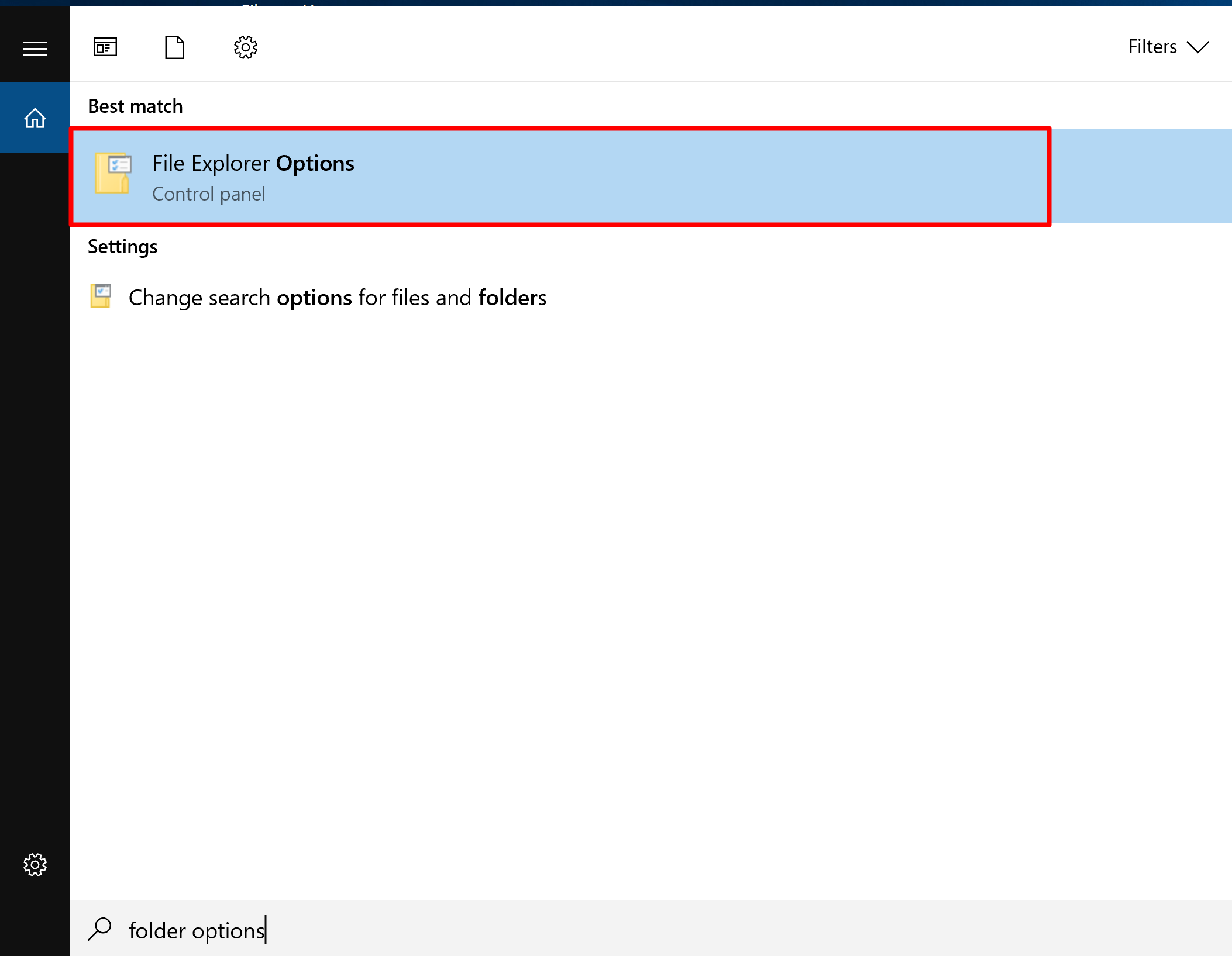
Task: Click the Settings category heading
Action: (123, 247)
